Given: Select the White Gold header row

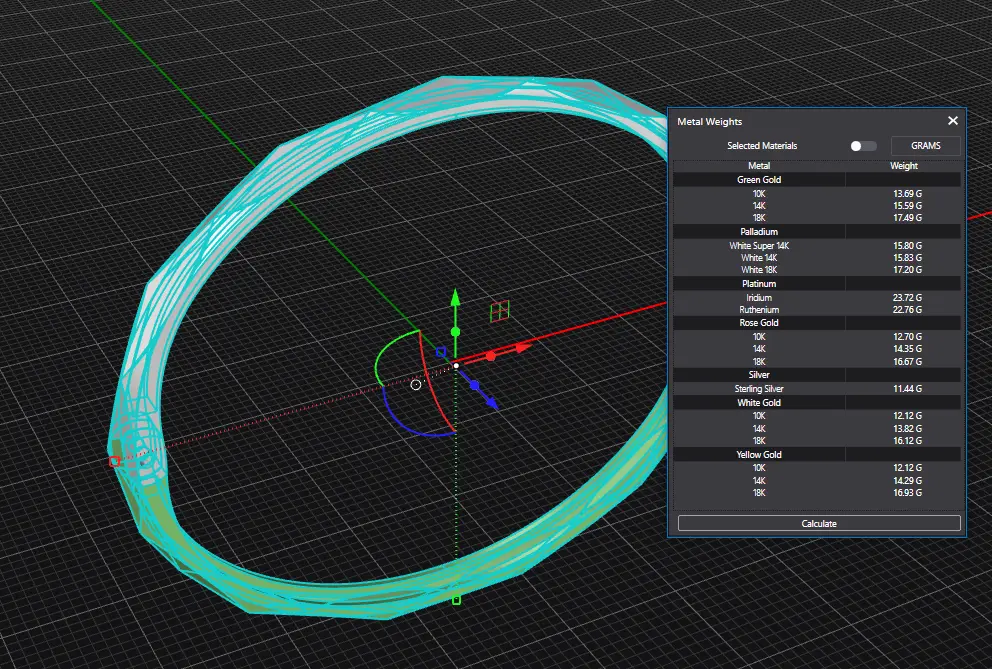Looking at the screenshot, I should pyautogui.click(x=817, y=403).
